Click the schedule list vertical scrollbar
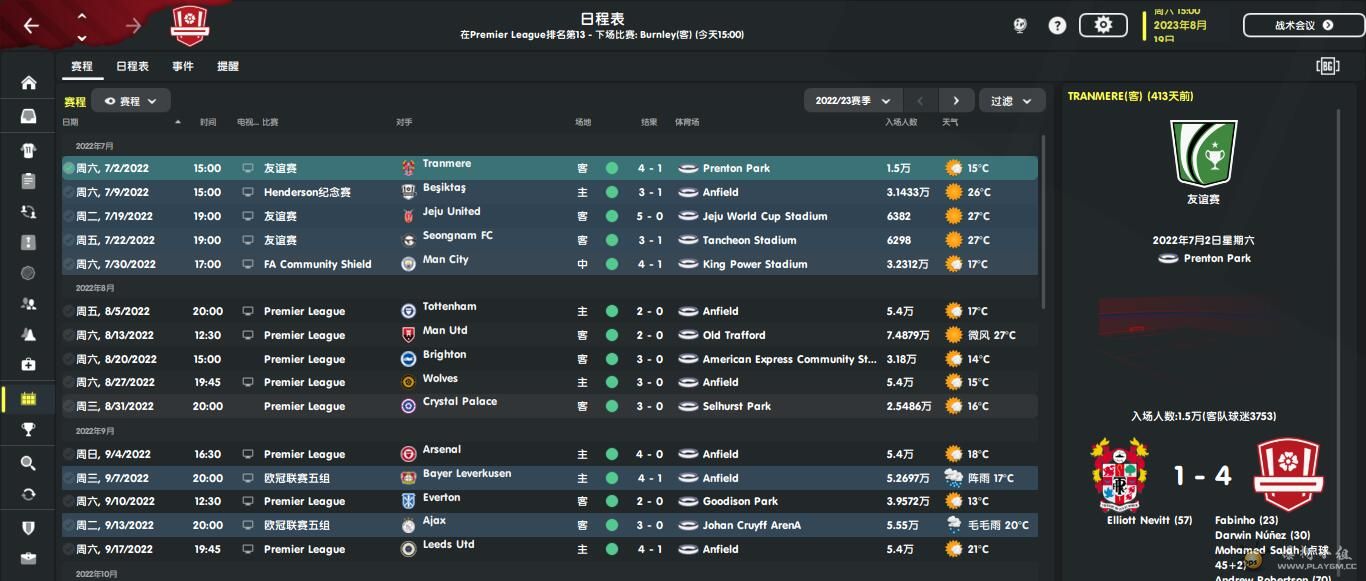 click(1043, 222)
